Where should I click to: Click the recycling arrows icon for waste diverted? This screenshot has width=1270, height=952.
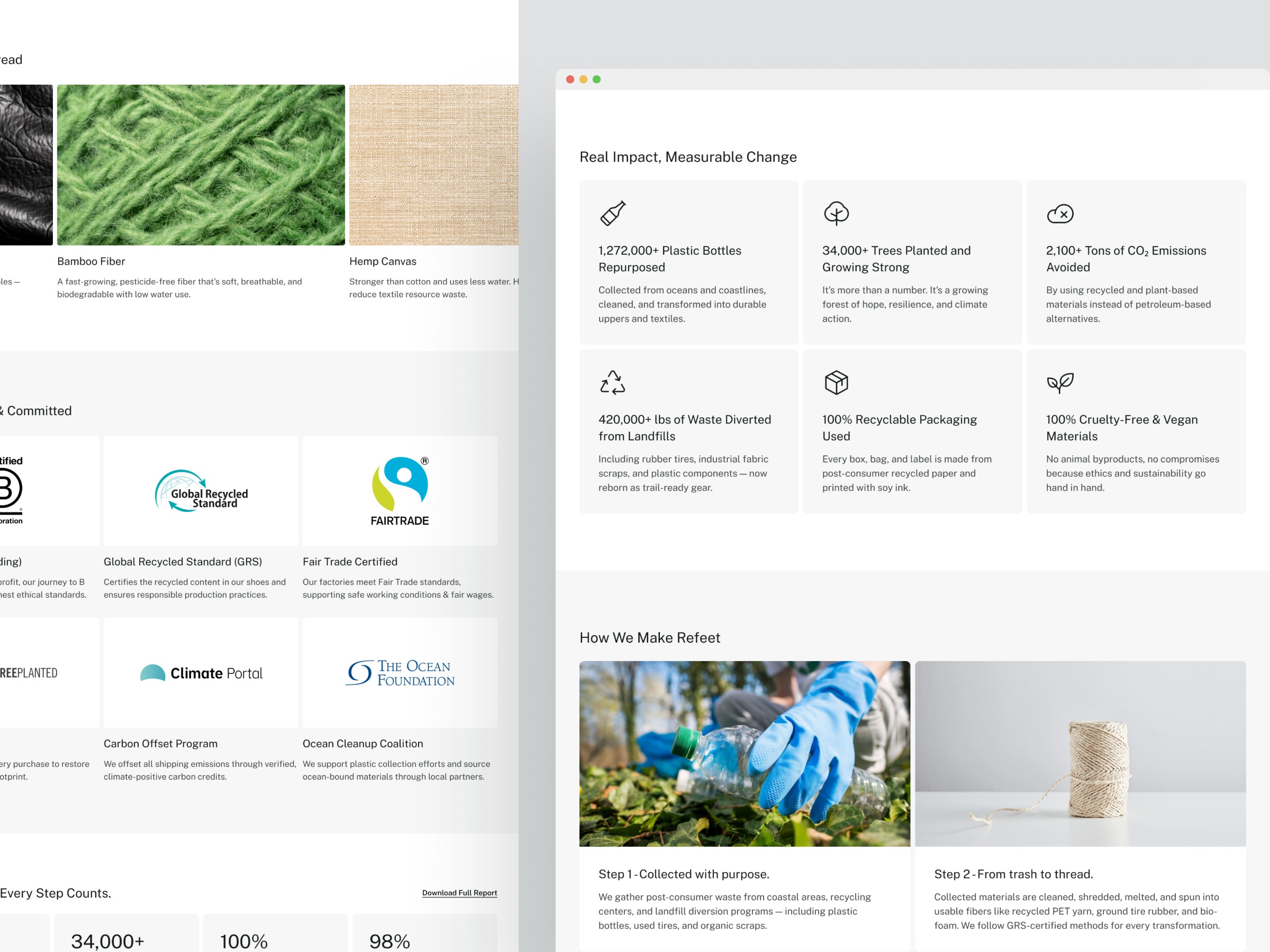click(x=615, y=383)
